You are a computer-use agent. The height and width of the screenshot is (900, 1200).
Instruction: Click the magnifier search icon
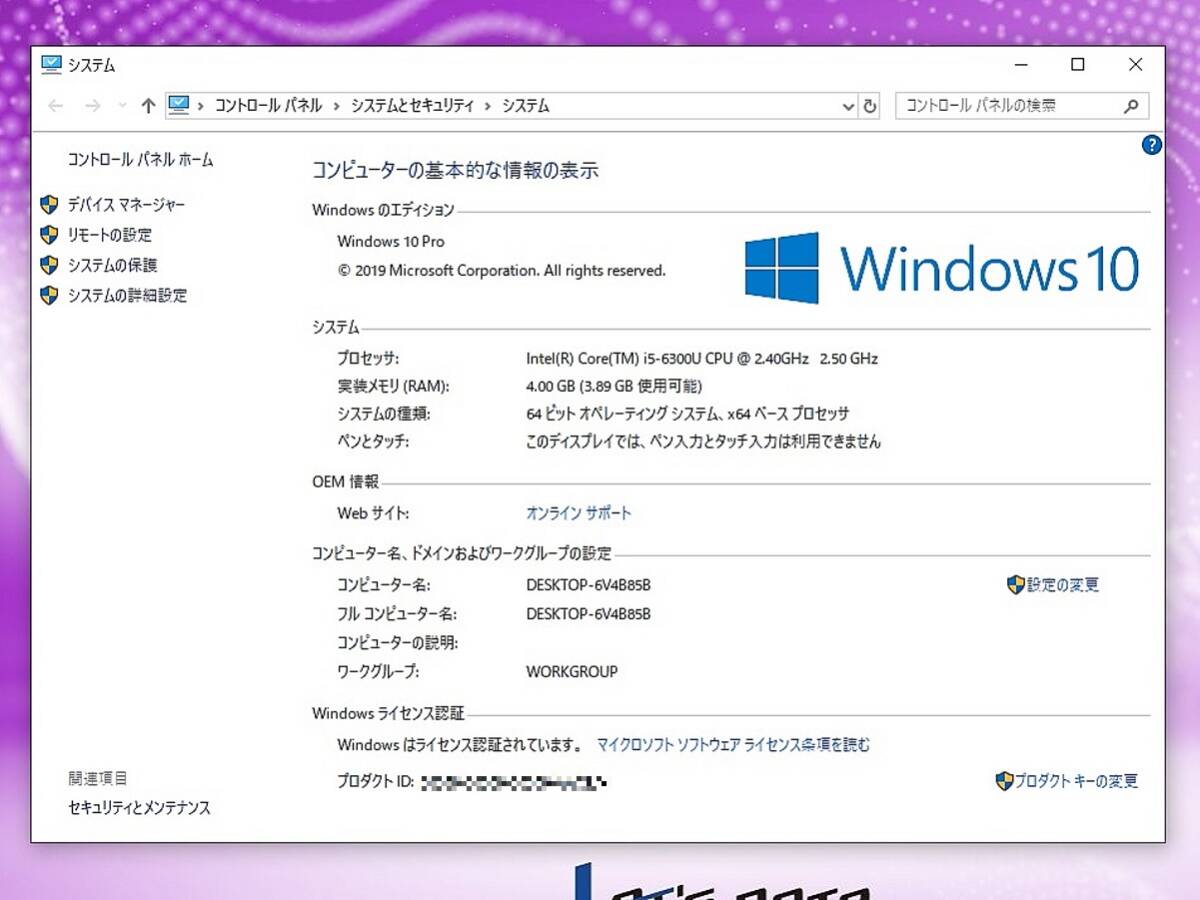(1132, 105)
